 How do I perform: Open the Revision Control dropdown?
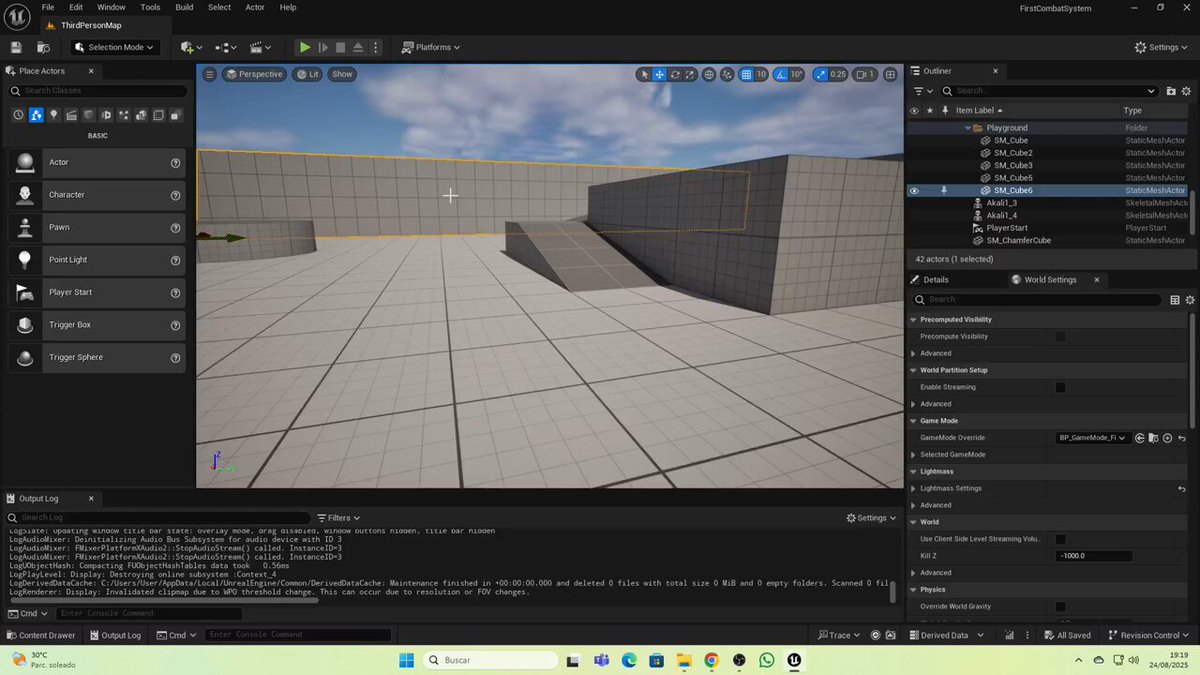[x=1150, y=635]
